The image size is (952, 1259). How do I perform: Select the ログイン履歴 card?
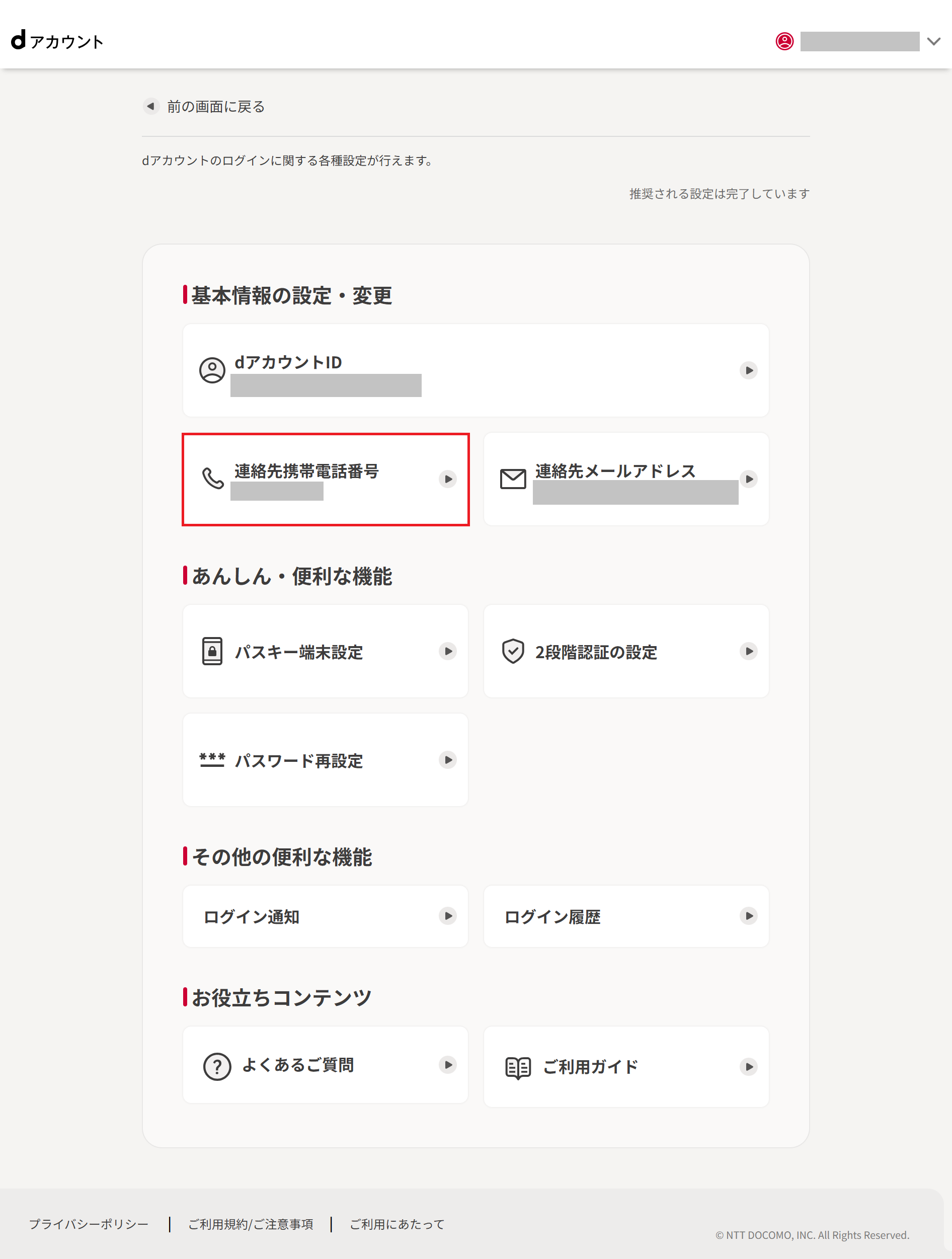click(626, 916)
